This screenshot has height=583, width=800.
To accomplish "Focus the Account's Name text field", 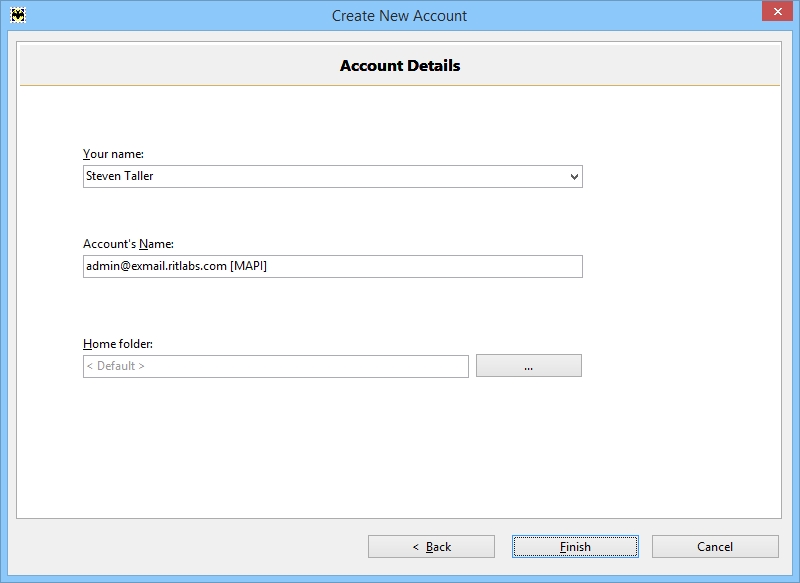I will tap(420, 266).
